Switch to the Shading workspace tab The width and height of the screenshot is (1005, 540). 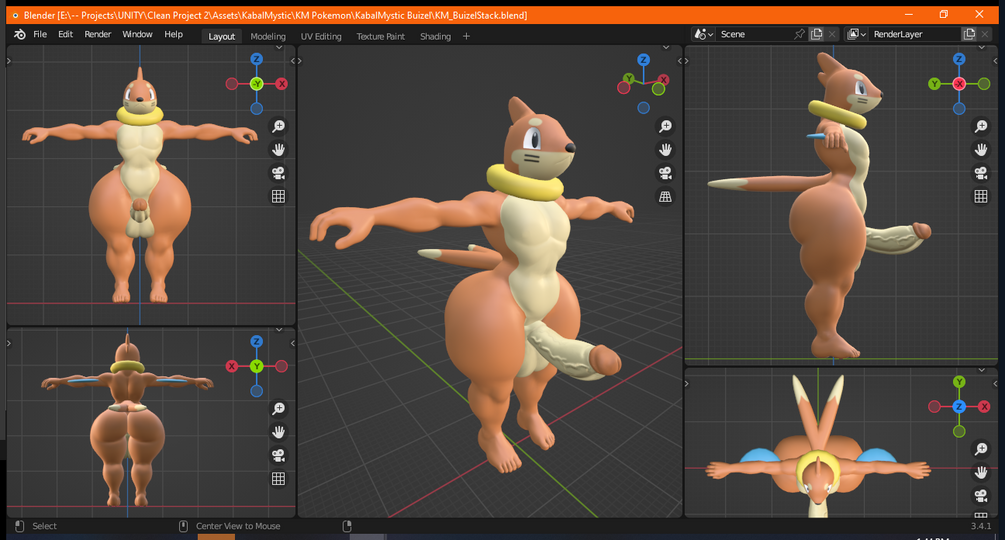pos(435,37)
